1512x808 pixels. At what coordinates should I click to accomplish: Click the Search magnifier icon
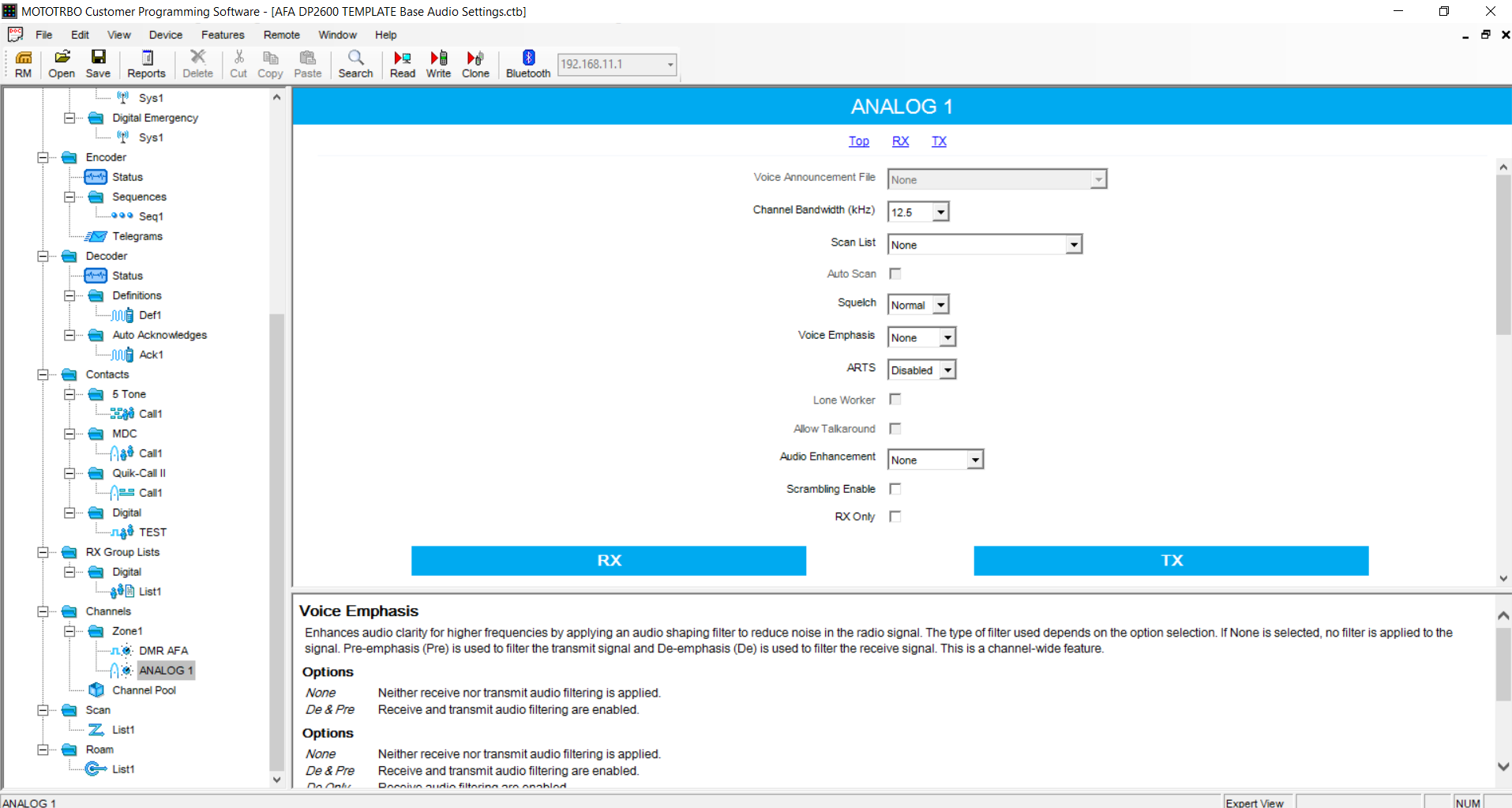point(356,63)
